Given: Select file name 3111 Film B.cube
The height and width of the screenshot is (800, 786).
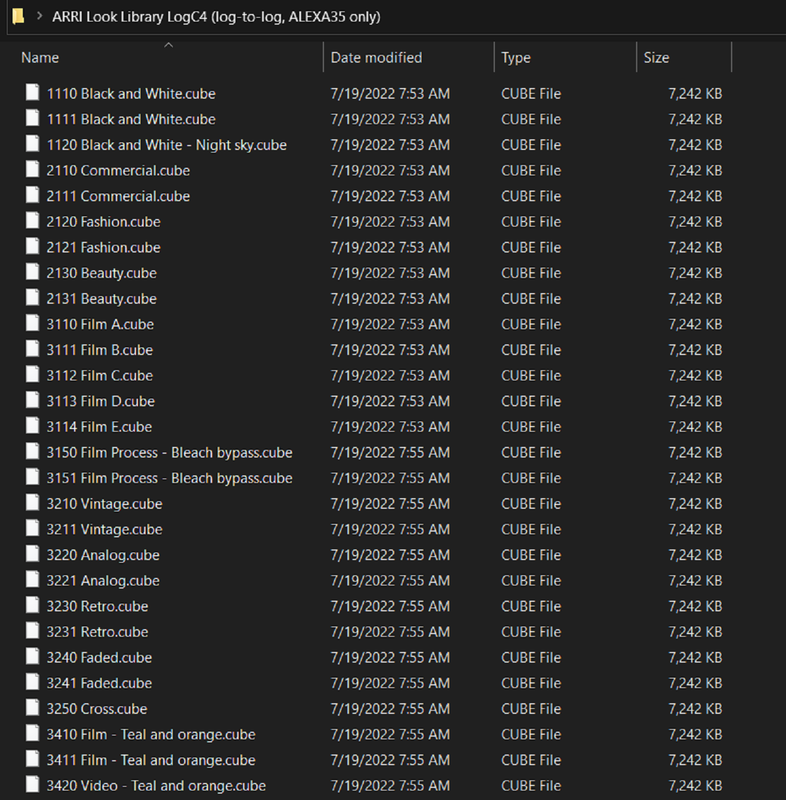Looking at the screenshot, I should [100, 350].
